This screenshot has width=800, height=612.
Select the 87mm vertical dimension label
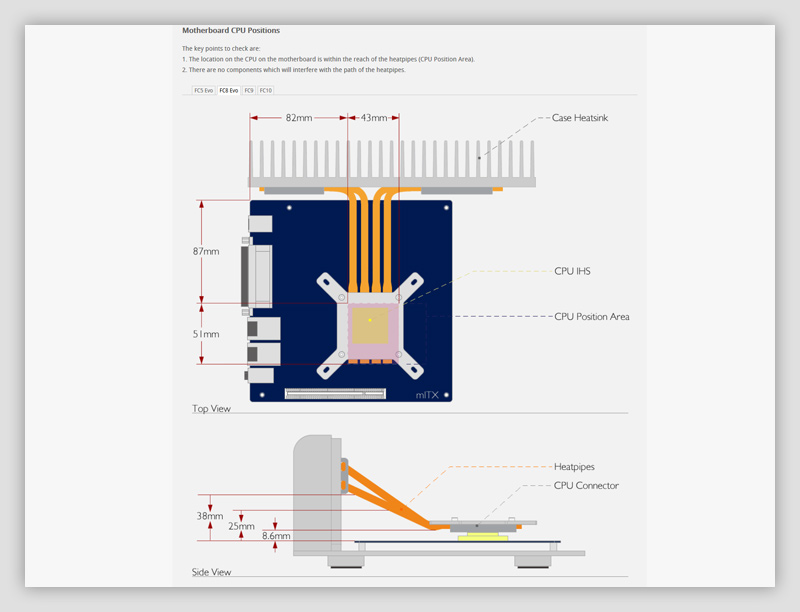tap(206, 252)
